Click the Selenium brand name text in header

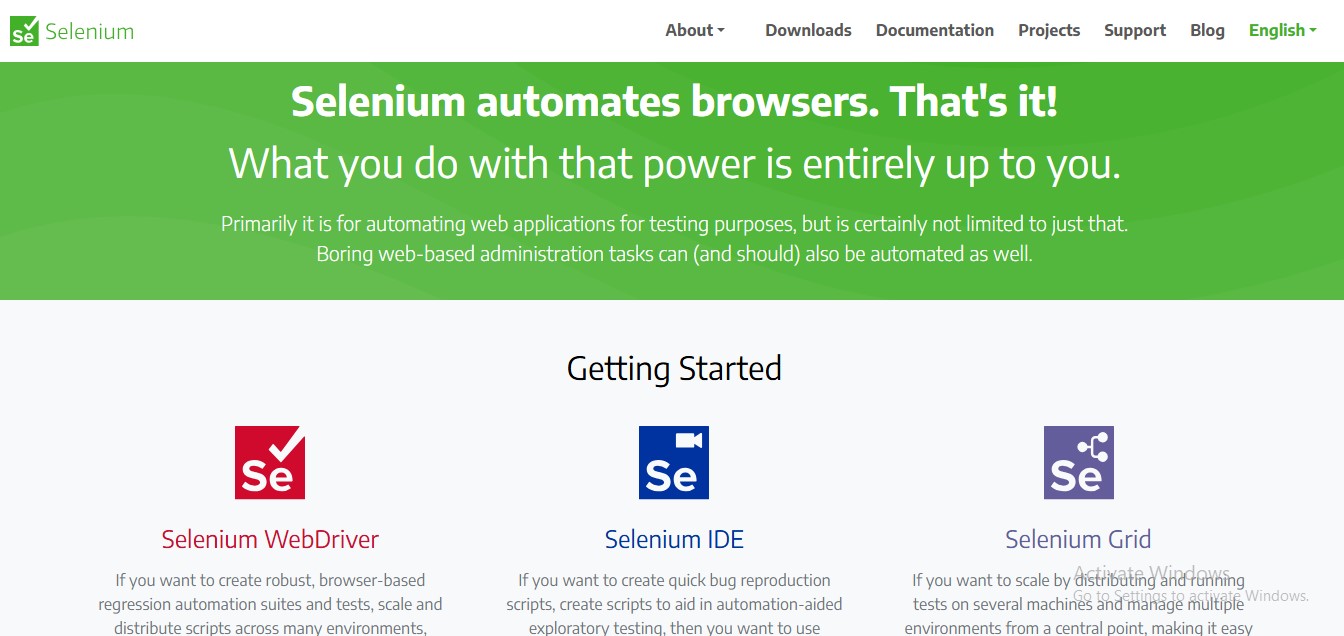(x=89, y=31)
